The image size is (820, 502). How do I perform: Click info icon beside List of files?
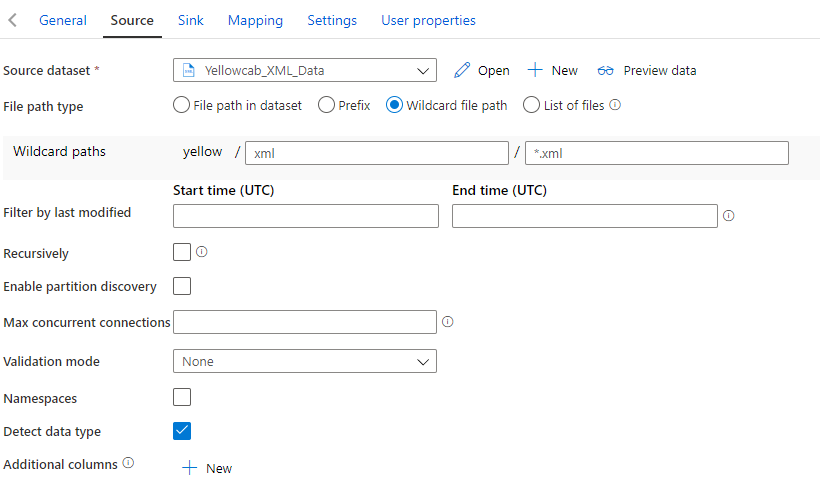(x=615, y=104)
